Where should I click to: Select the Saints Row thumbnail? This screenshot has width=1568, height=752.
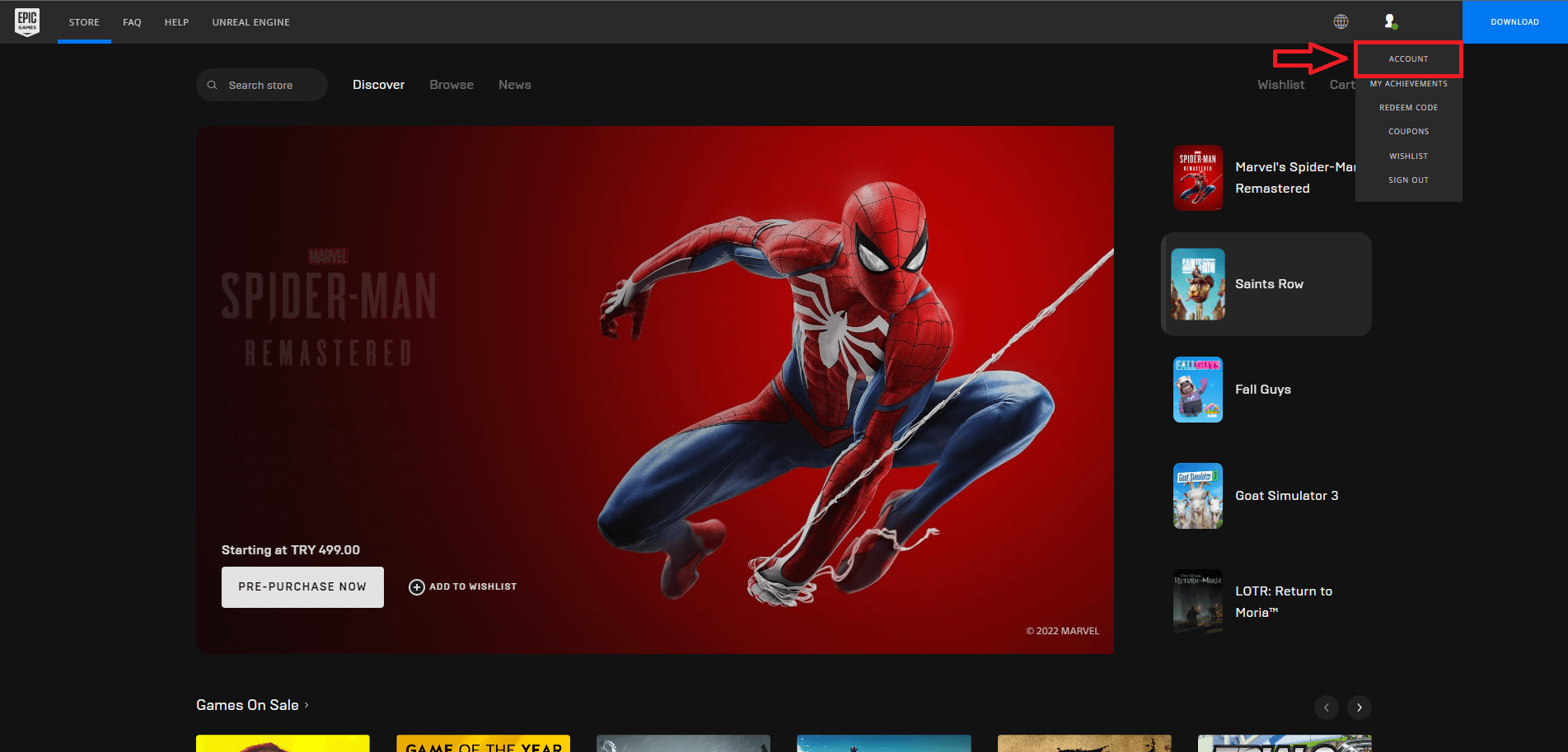1198,284
